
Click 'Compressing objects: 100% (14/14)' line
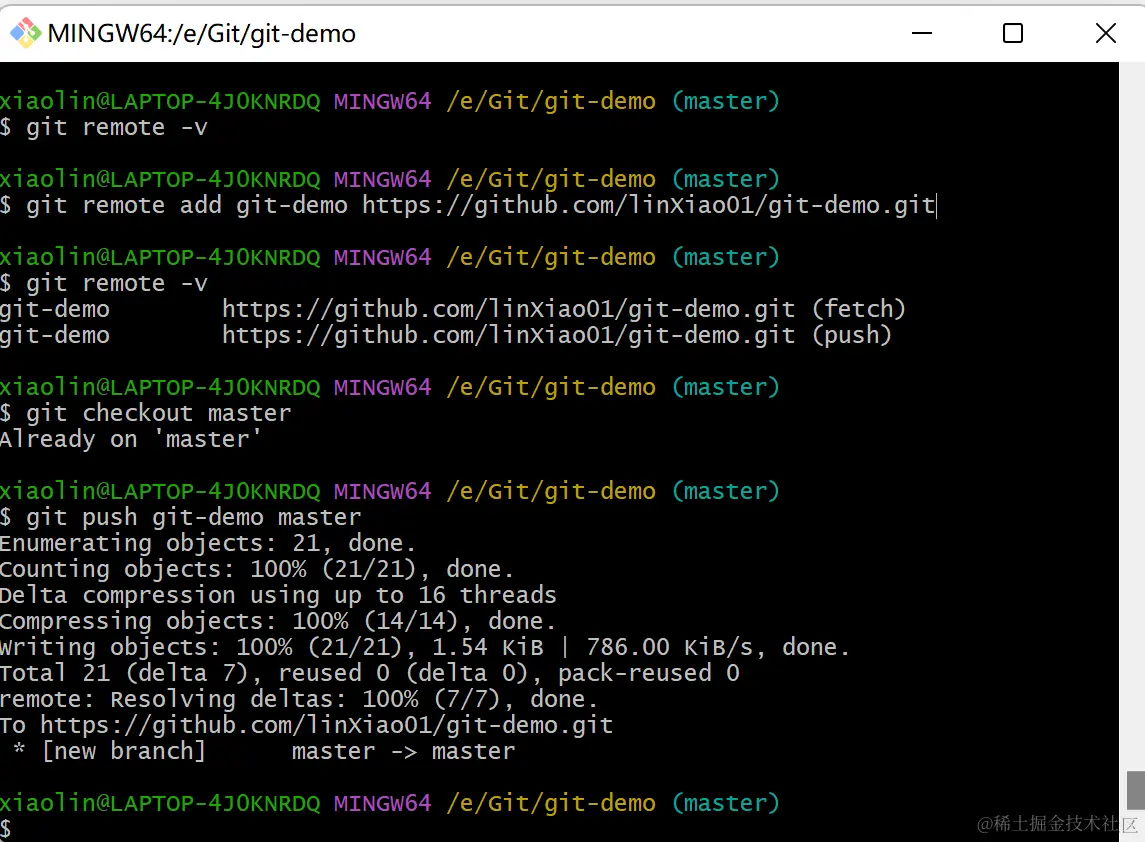tap(277, 621)
